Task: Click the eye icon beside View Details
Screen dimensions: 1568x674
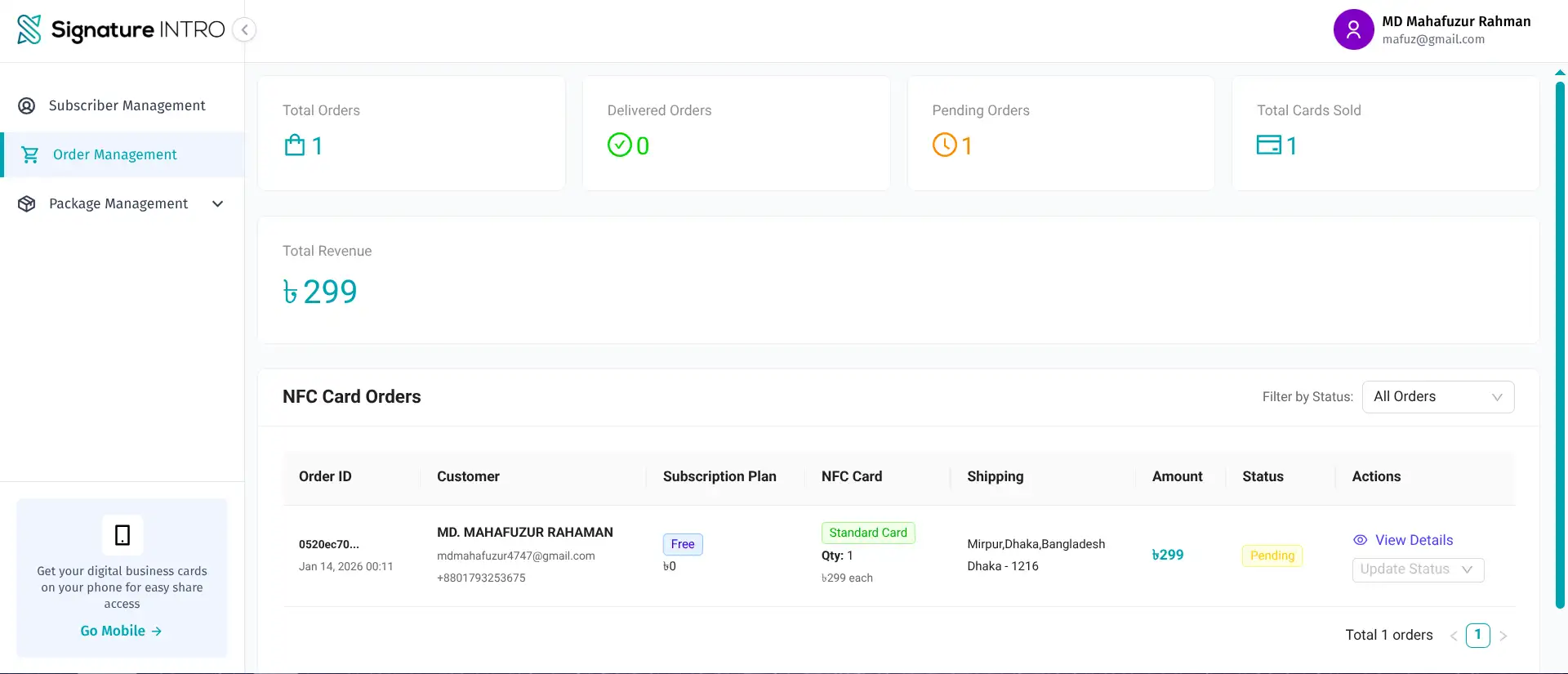Action: [x=1360, y=540]
